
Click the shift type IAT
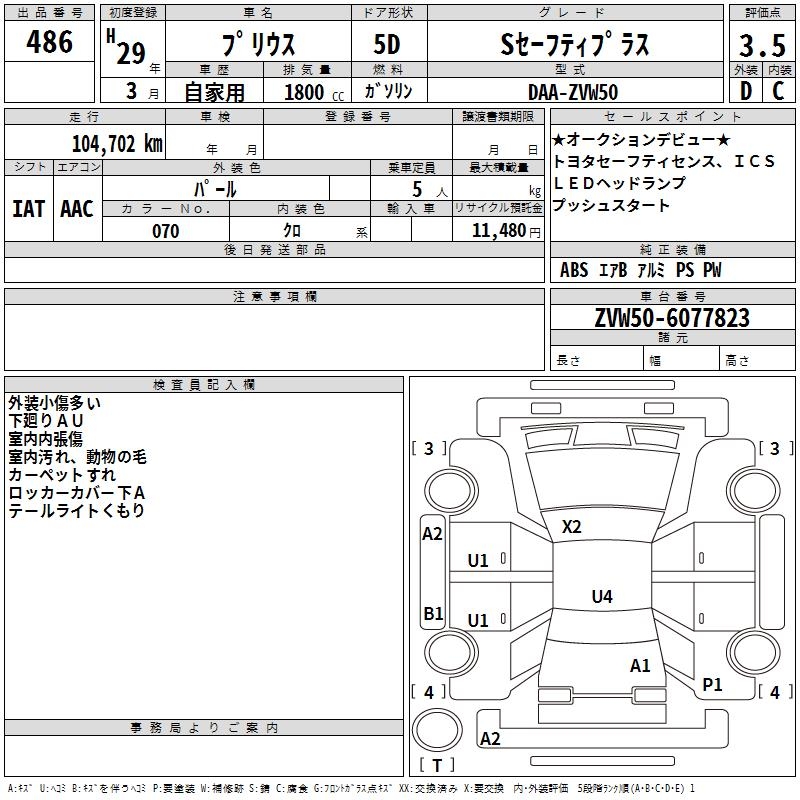click(x=29, y=209)
